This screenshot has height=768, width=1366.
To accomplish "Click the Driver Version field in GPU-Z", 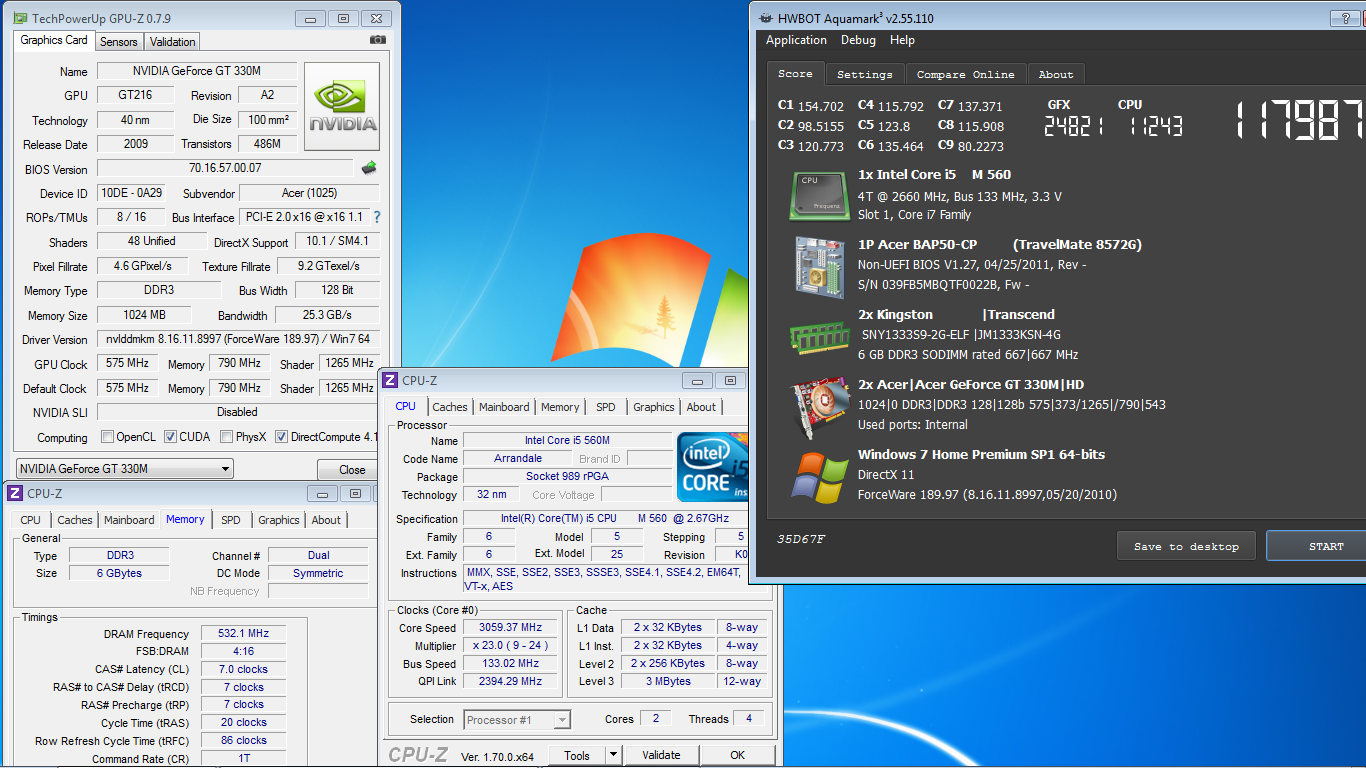I will (x=238, y=339).
